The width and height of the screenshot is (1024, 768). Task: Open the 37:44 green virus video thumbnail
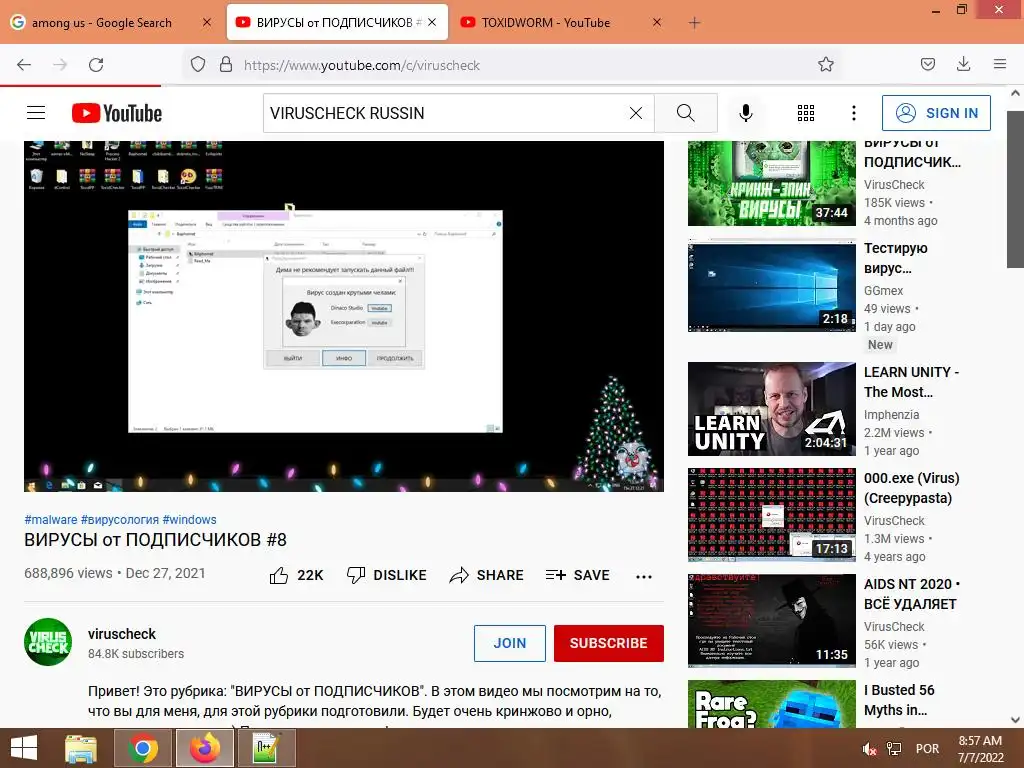(771, 184)
